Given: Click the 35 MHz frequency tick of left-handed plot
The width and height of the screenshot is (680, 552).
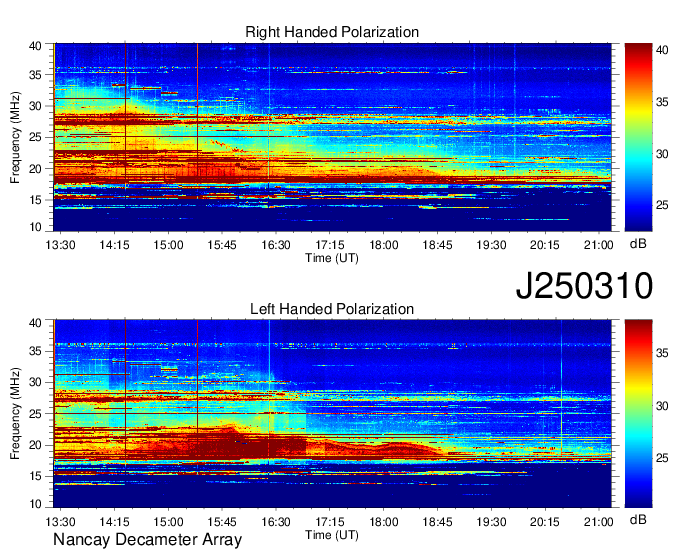Looking at the screenshot, I should [35, 351].
